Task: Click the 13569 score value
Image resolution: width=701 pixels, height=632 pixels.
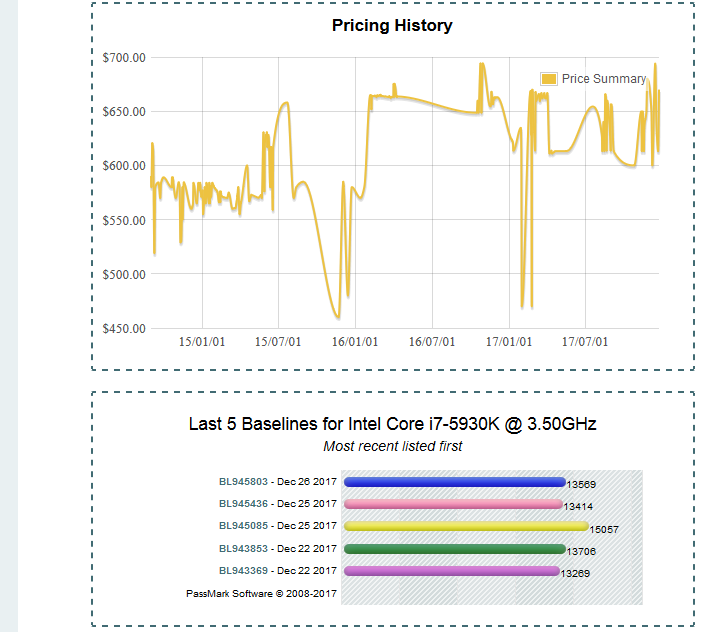Action: (581, 485)
